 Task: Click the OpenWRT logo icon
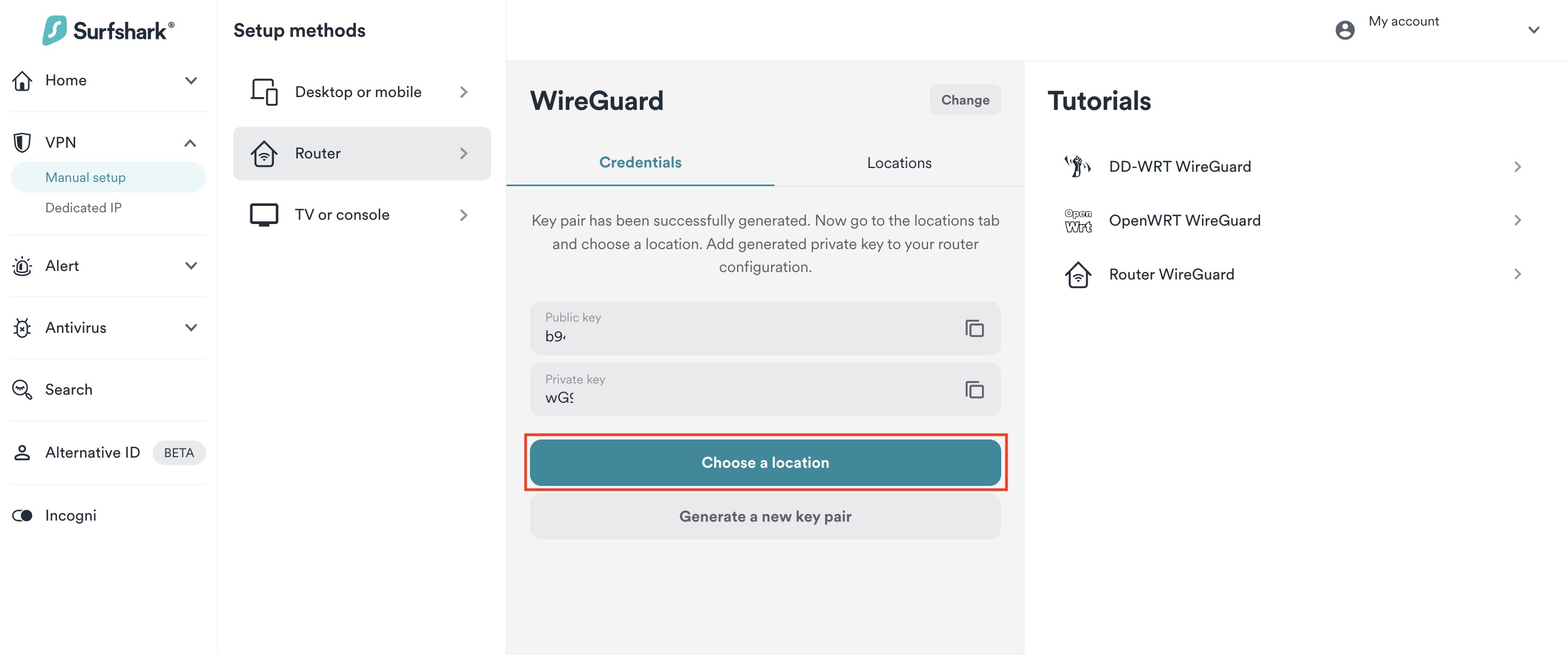coord(1078,220)
